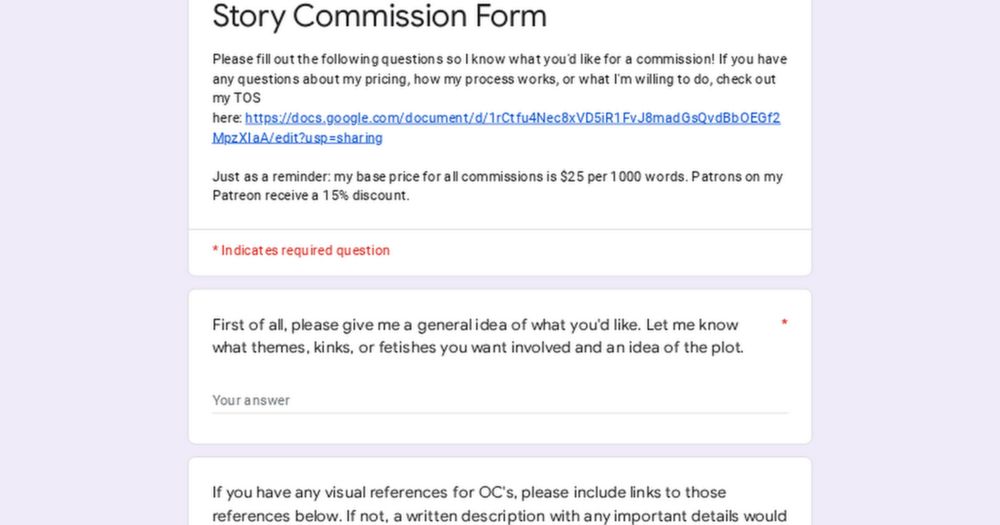The image size is (1000, 525).
Task: Click the underline beneath Your answer
Action: [x=500, y=413]
